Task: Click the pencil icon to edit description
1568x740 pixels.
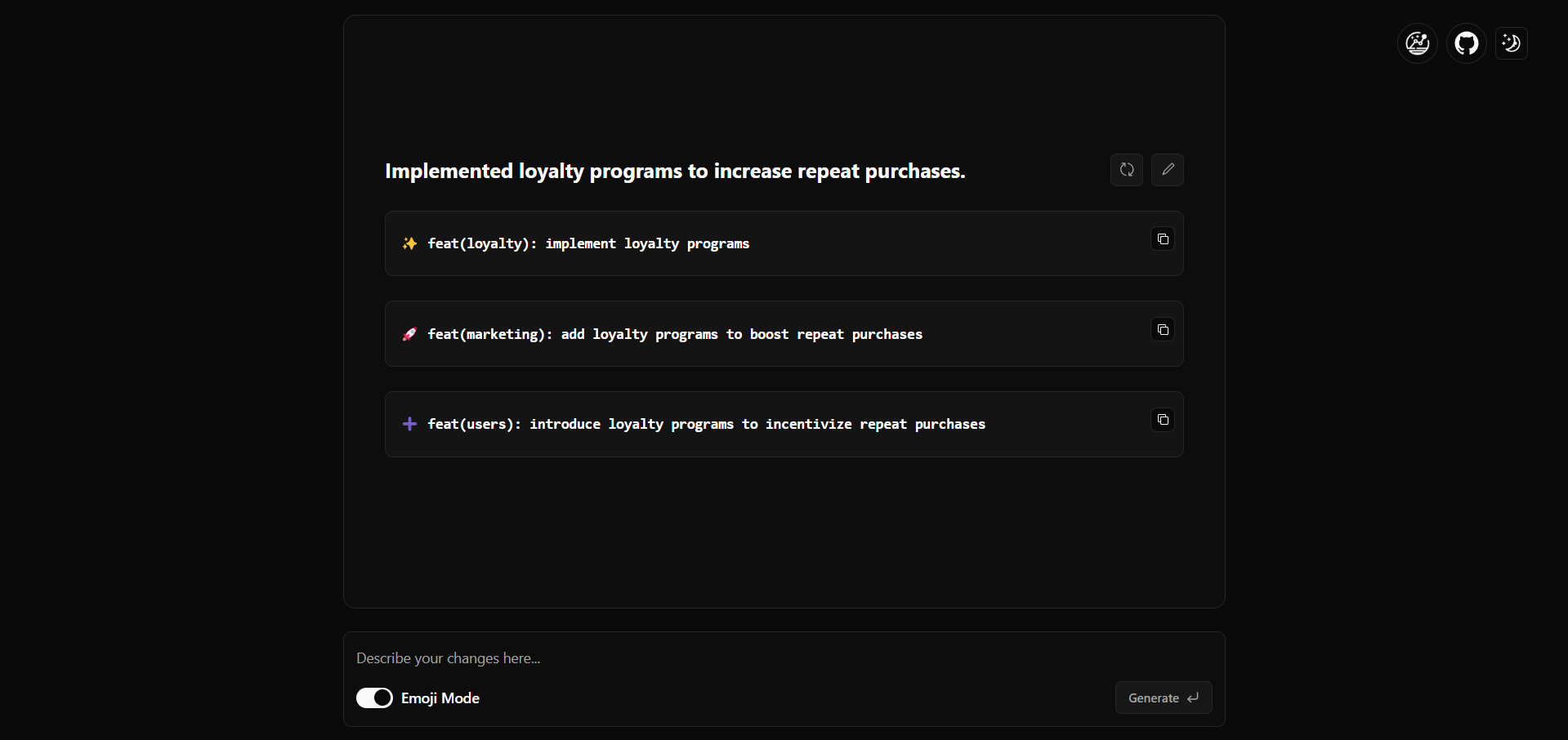Action: [1167, 170]
